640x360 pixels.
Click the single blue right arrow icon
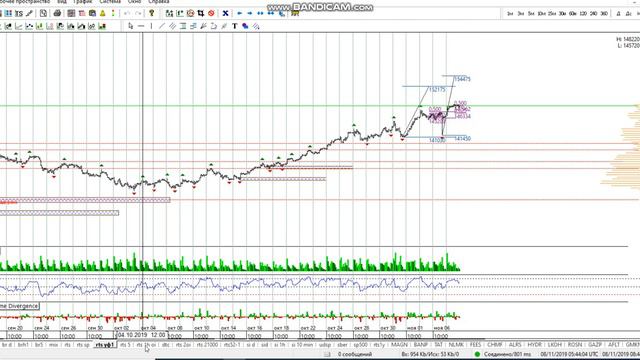pyautogui.click(x=250, y=13)
